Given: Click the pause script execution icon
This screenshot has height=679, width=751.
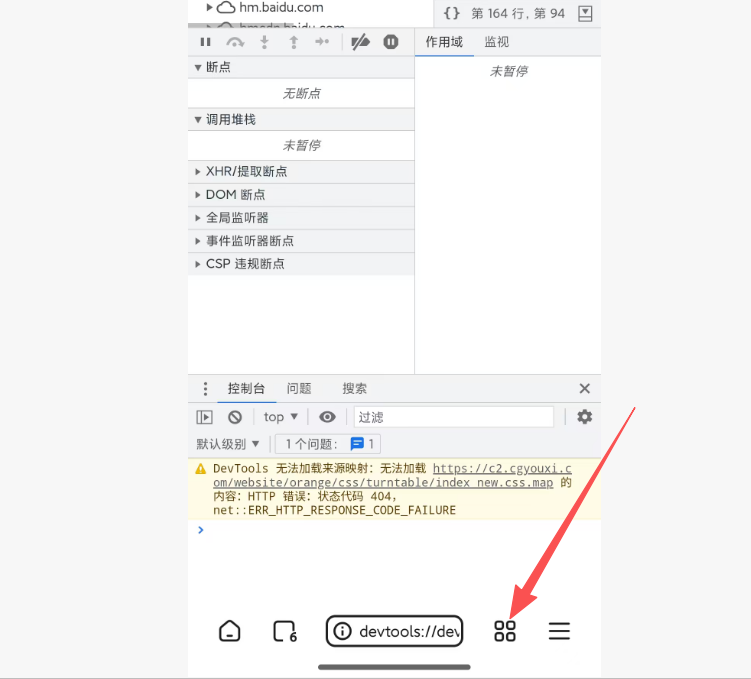Looking at the screenshot, I should pos(205,42).
